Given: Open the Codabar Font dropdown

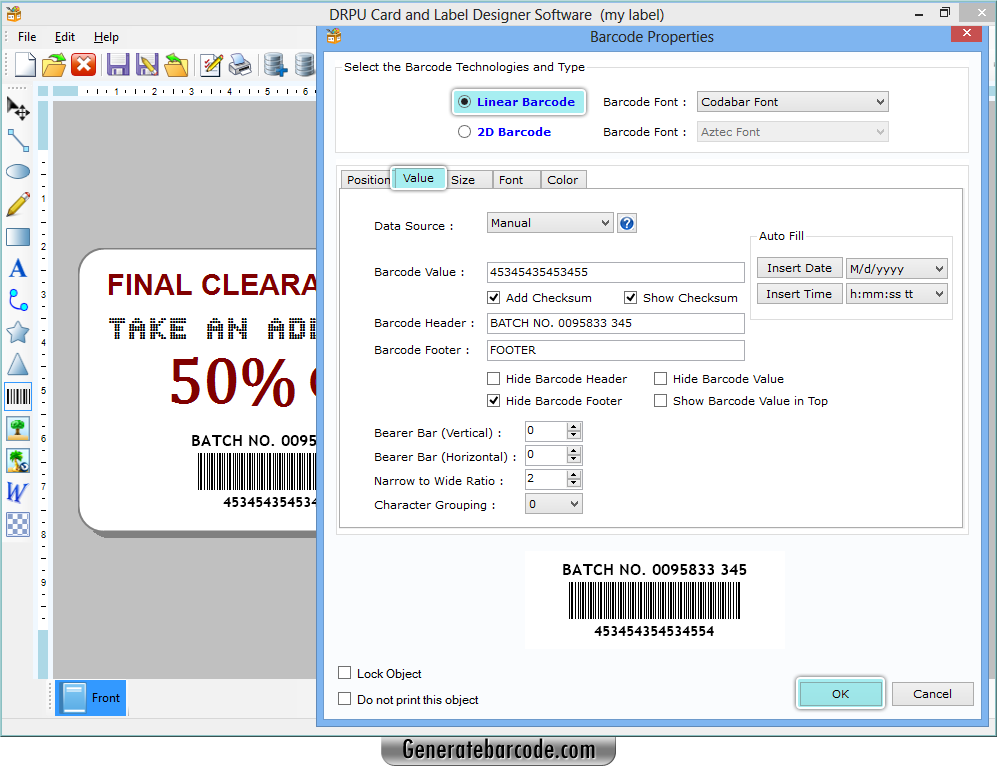Looking at the screenshot, I should [x=792, y=102].
